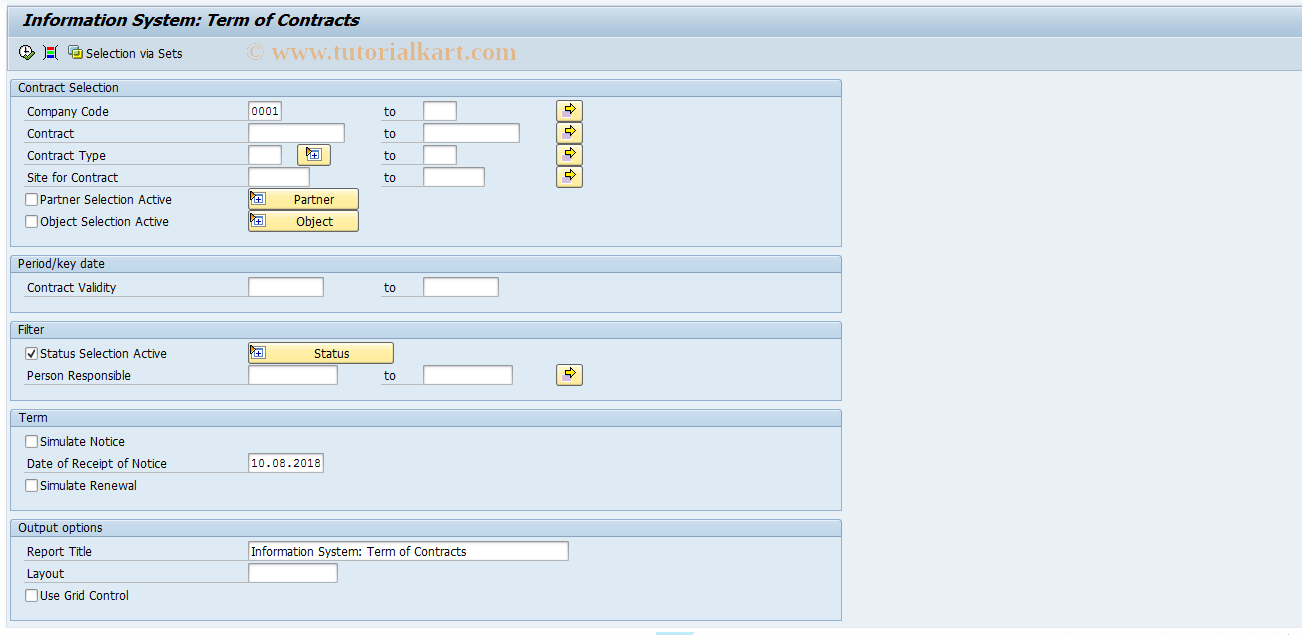This screenshot has height=635, width=1302.
Task: Click the Term group header
Action: (x=426, y=418)
